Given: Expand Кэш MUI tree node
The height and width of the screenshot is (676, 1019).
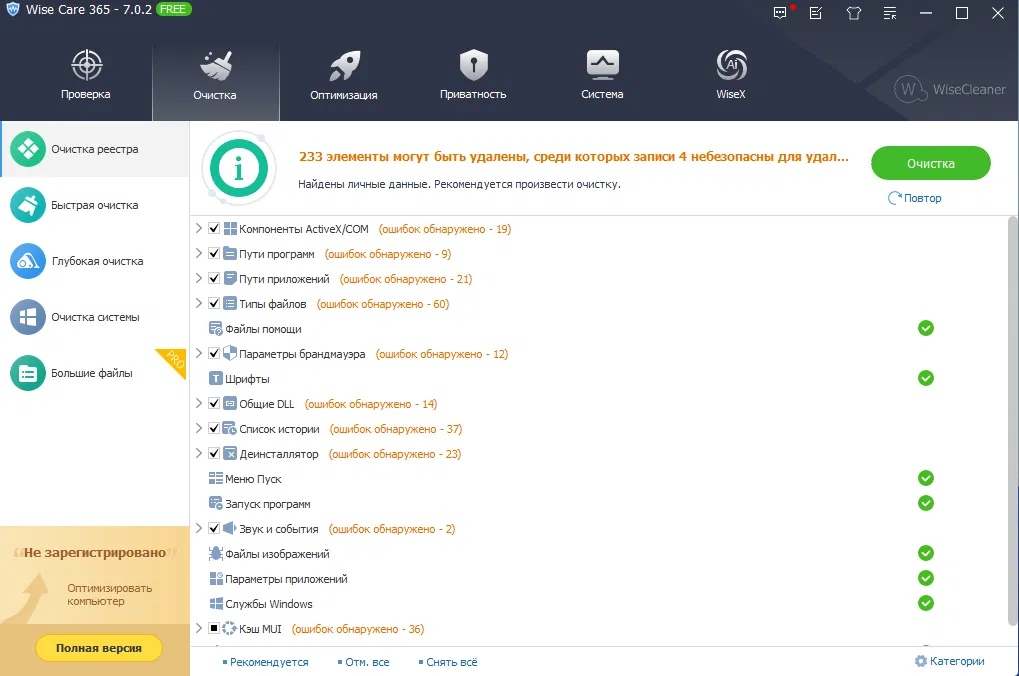Looking at the screenshot, I should tap(199, 628).
